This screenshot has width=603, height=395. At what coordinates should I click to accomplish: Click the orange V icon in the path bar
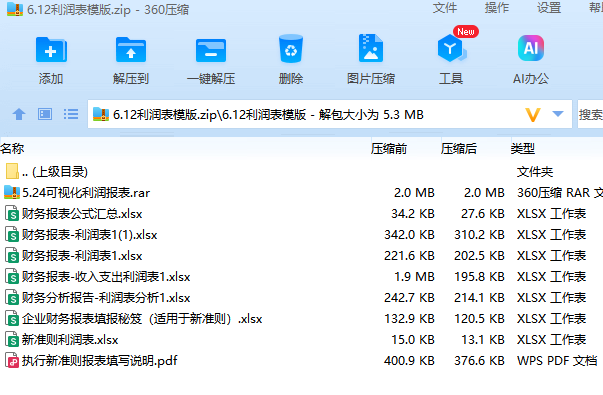(533, 115)
